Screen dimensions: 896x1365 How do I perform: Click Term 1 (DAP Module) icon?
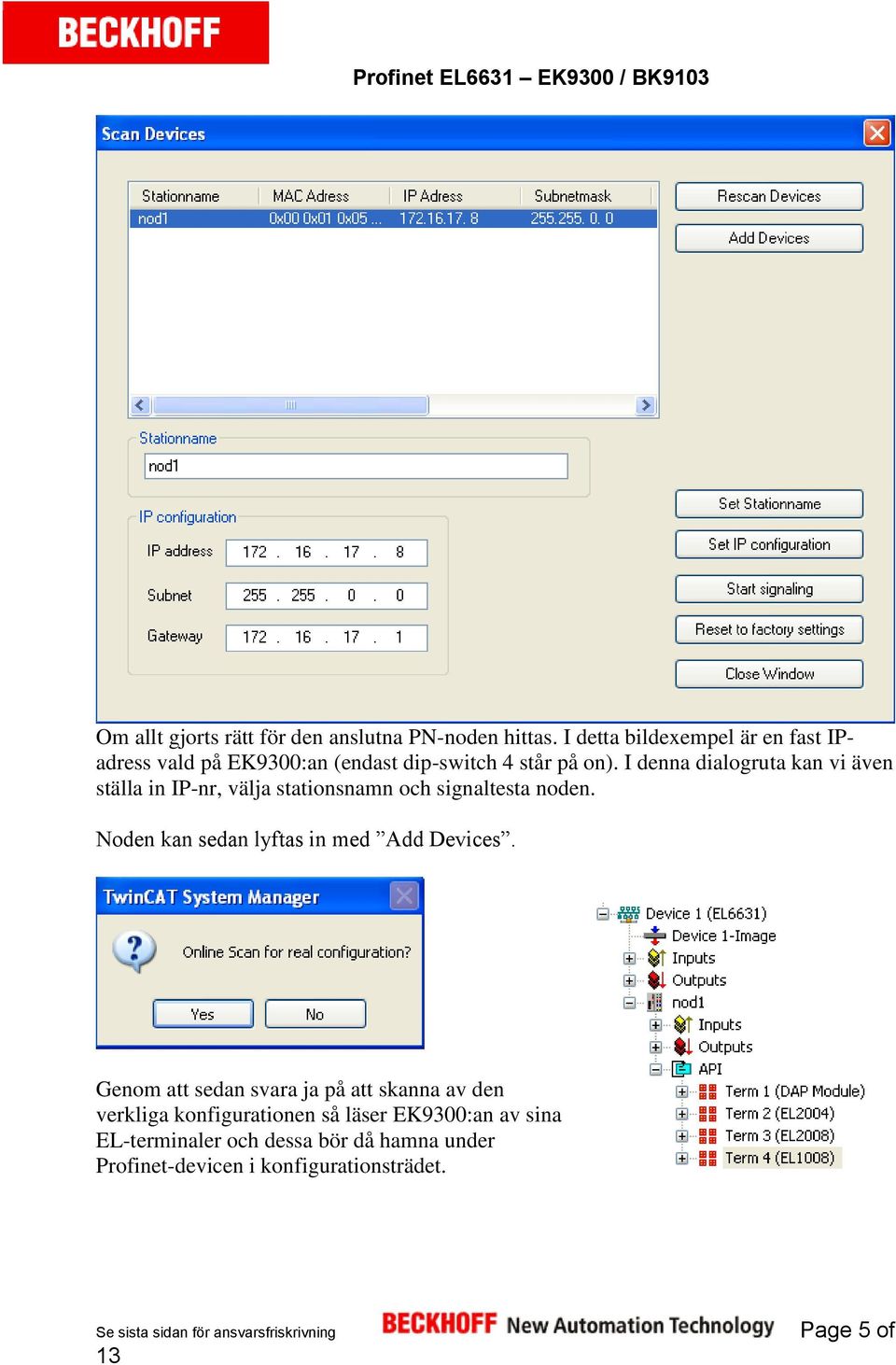click(x=708, y=1091)
